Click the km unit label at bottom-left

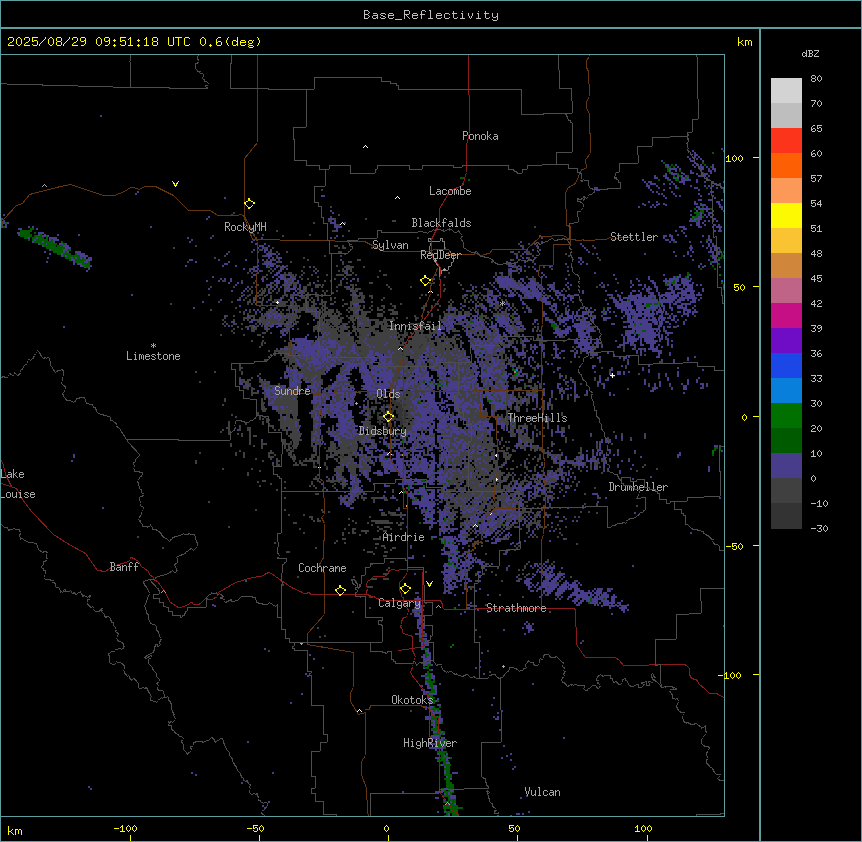click(15, 831)
